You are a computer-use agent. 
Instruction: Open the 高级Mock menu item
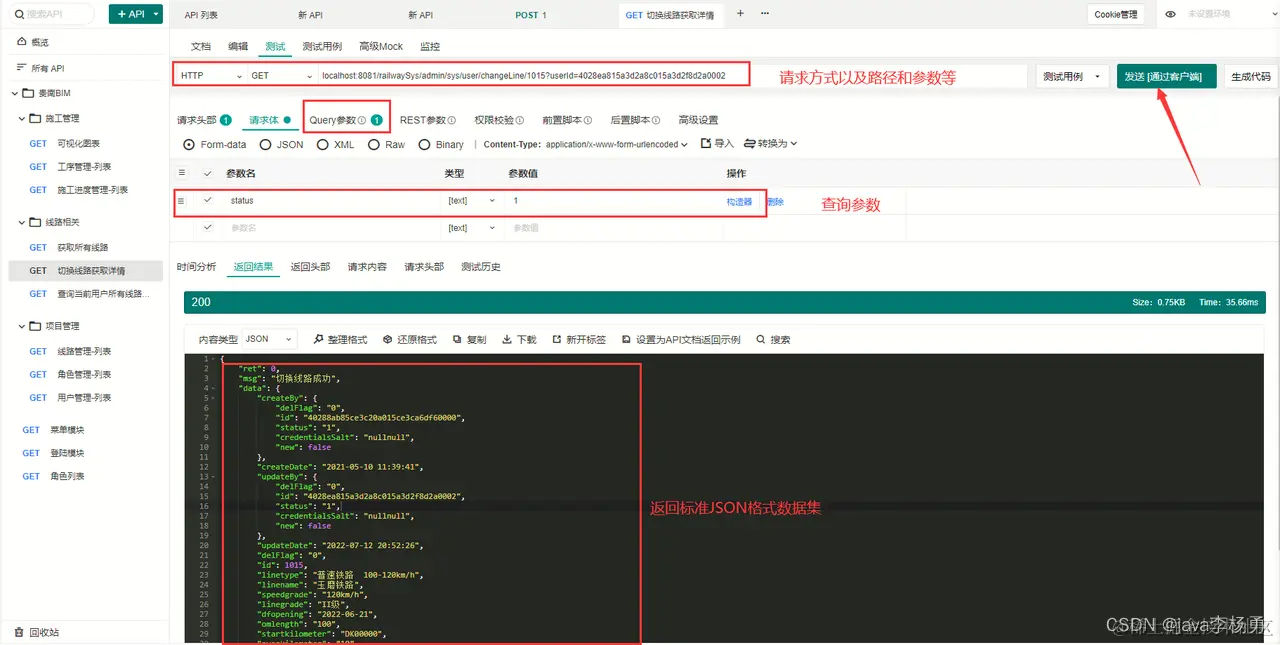click(x=380, y=46)
